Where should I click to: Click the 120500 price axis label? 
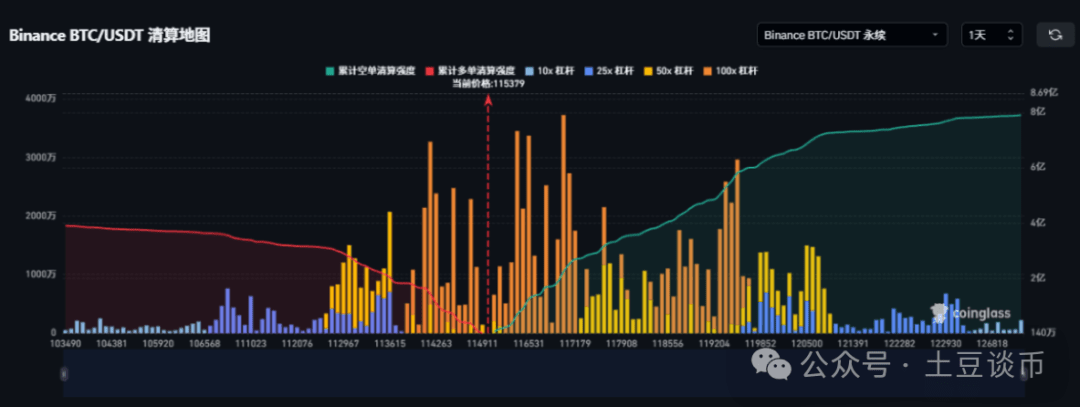pos(807,343)
